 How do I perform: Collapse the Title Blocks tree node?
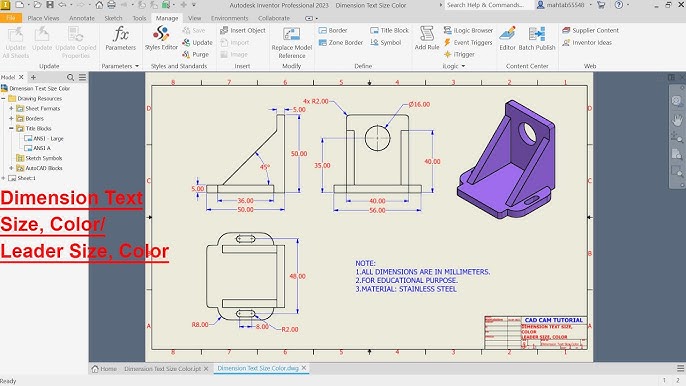(11, 128)
